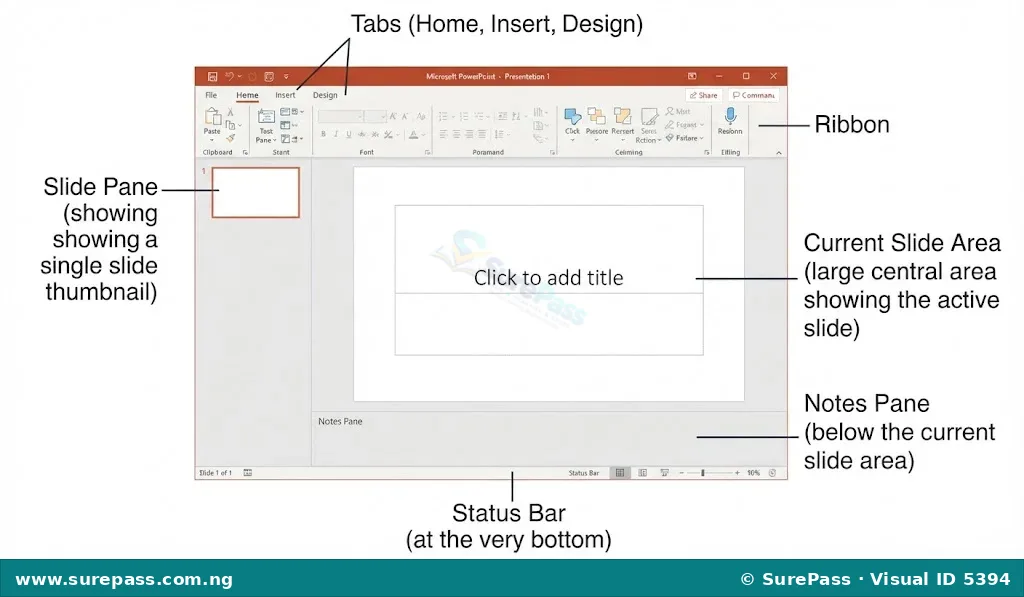Viewport: 1024px width, 597px height.
Task: Click inside the Notes Pane area
Action: [x=549, y=438]
